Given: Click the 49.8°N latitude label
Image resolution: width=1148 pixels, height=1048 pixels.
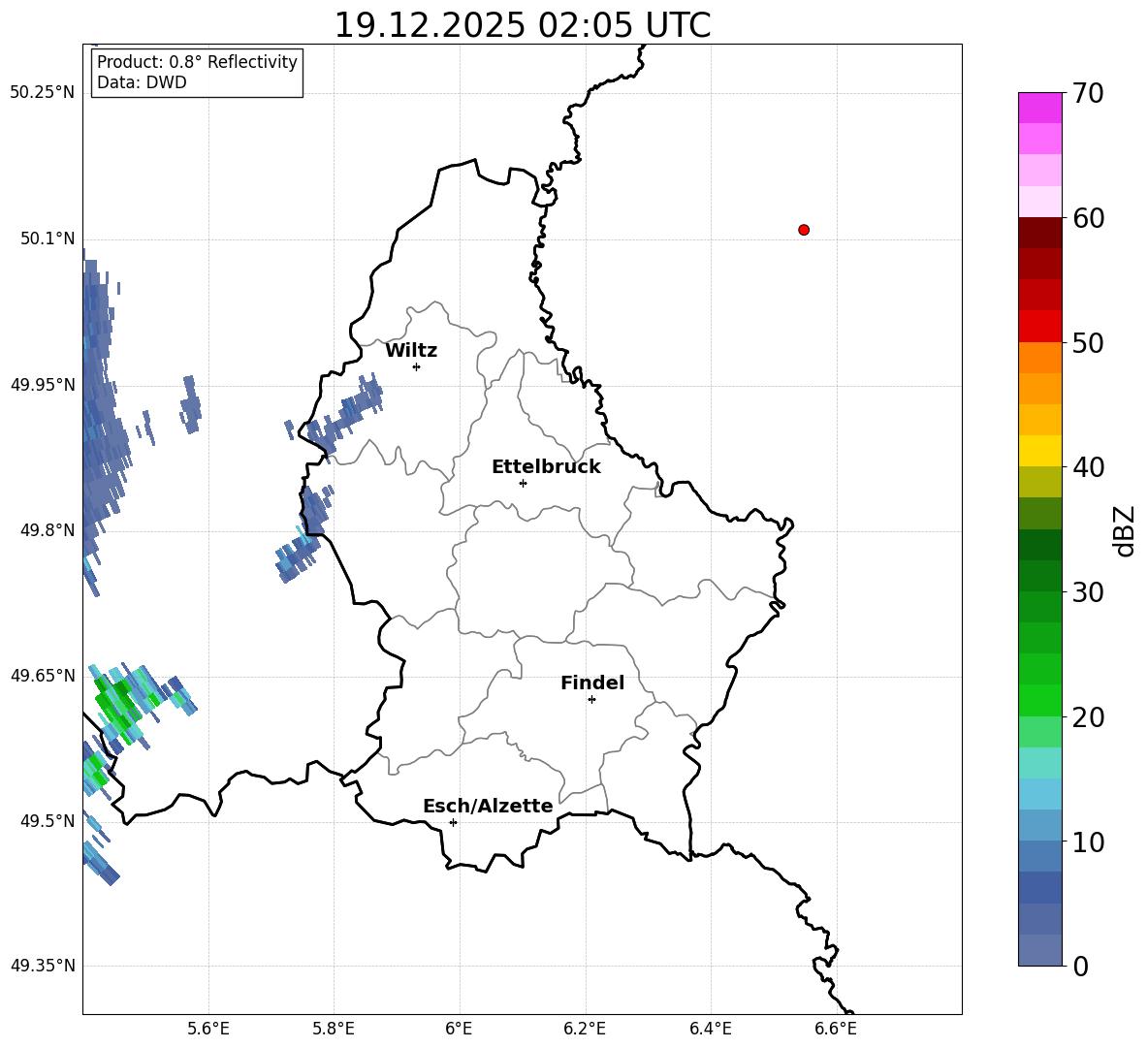Looking at the screenshot, I should (x=48, y=530).
